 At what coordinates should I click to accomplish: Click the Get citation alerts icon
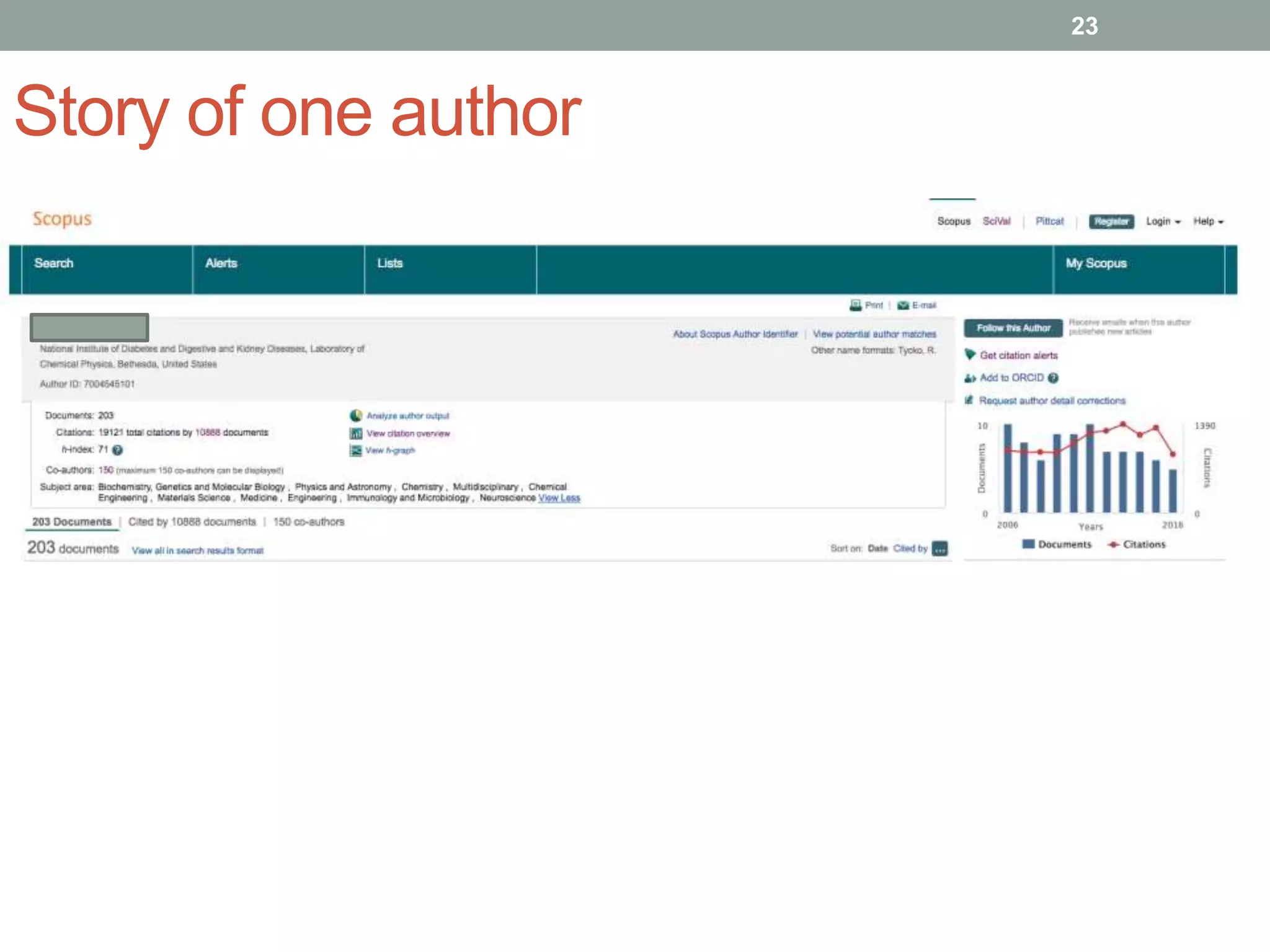click(970, 355)
